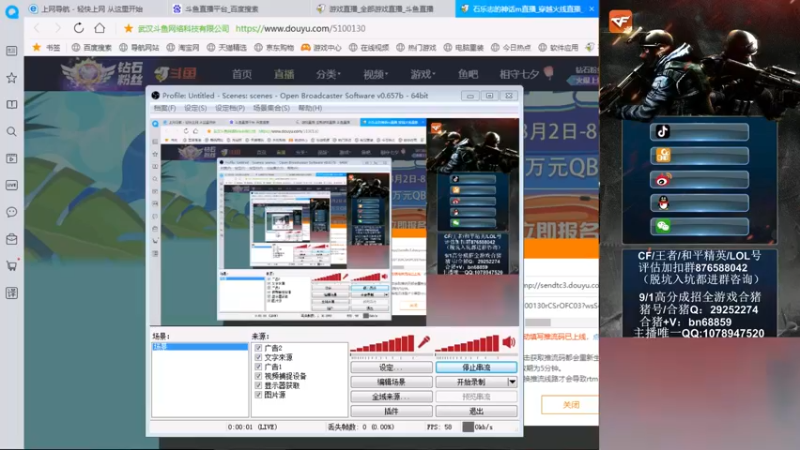This screenshot has height=450, width=800.
Task: Go to the browser home page icon
Action: tap(99, 28)
